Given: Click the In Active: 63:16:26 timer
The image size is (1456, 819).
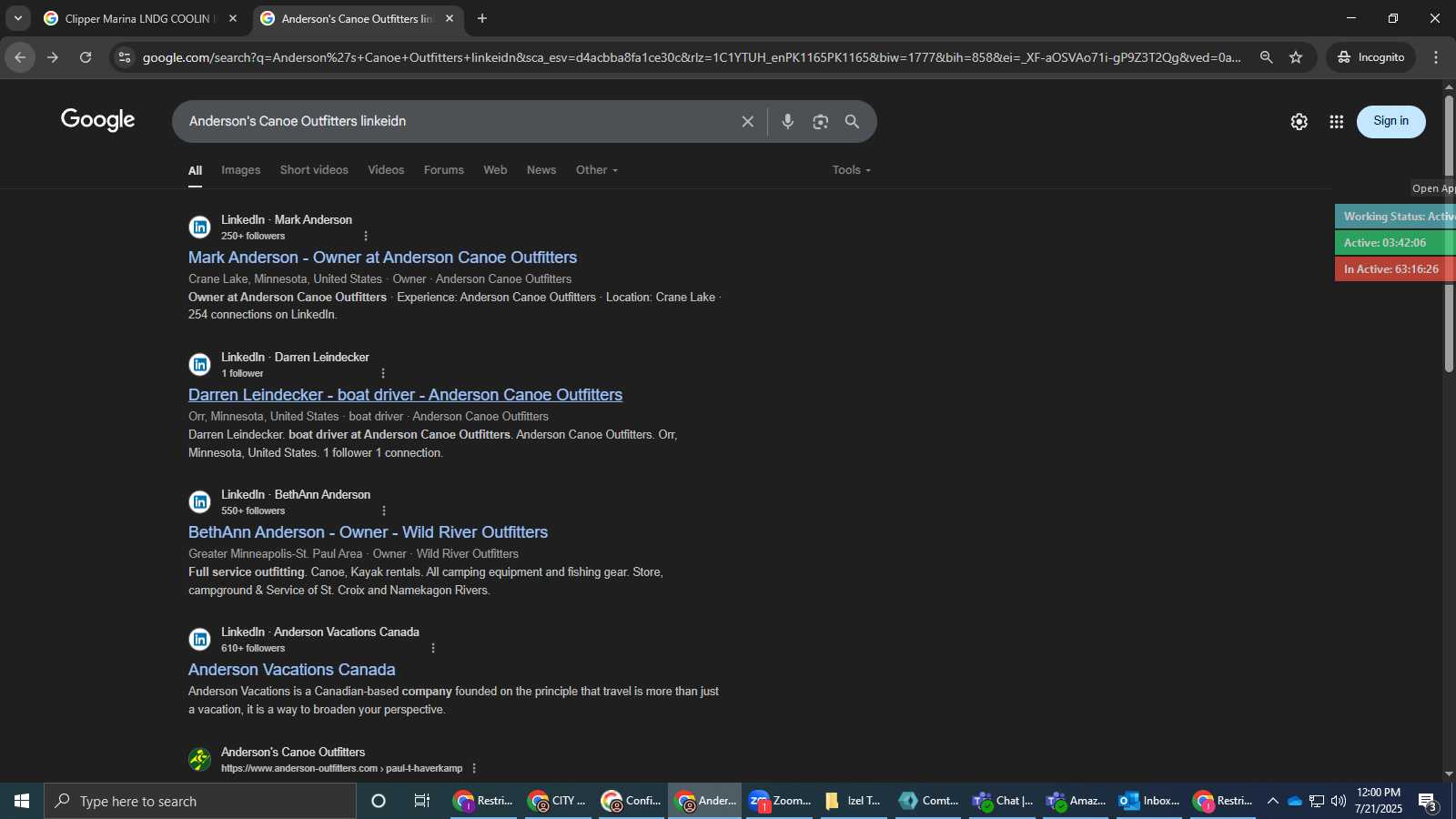Looking at the screenshot, I should click(1395, 269).
